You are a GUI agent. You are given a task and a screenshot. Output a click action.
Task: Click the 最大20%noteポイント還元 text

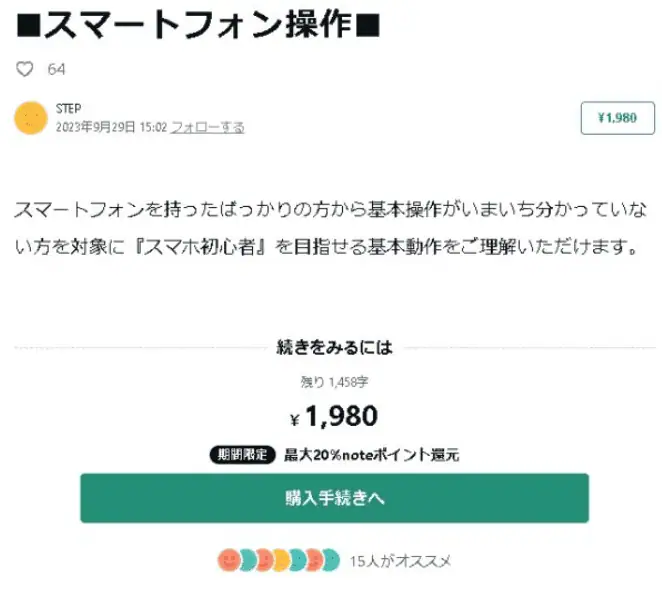371,454
